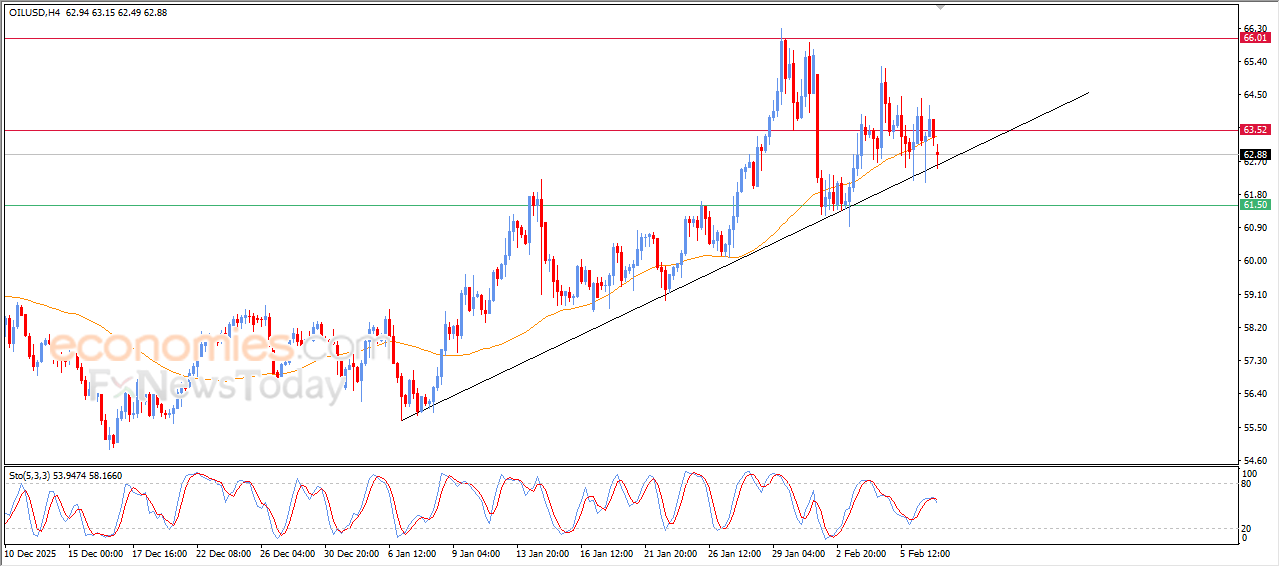The image size is (1280, 567).
Task: Click the black 62.88 current price tag
Action: coord(1255,154)
